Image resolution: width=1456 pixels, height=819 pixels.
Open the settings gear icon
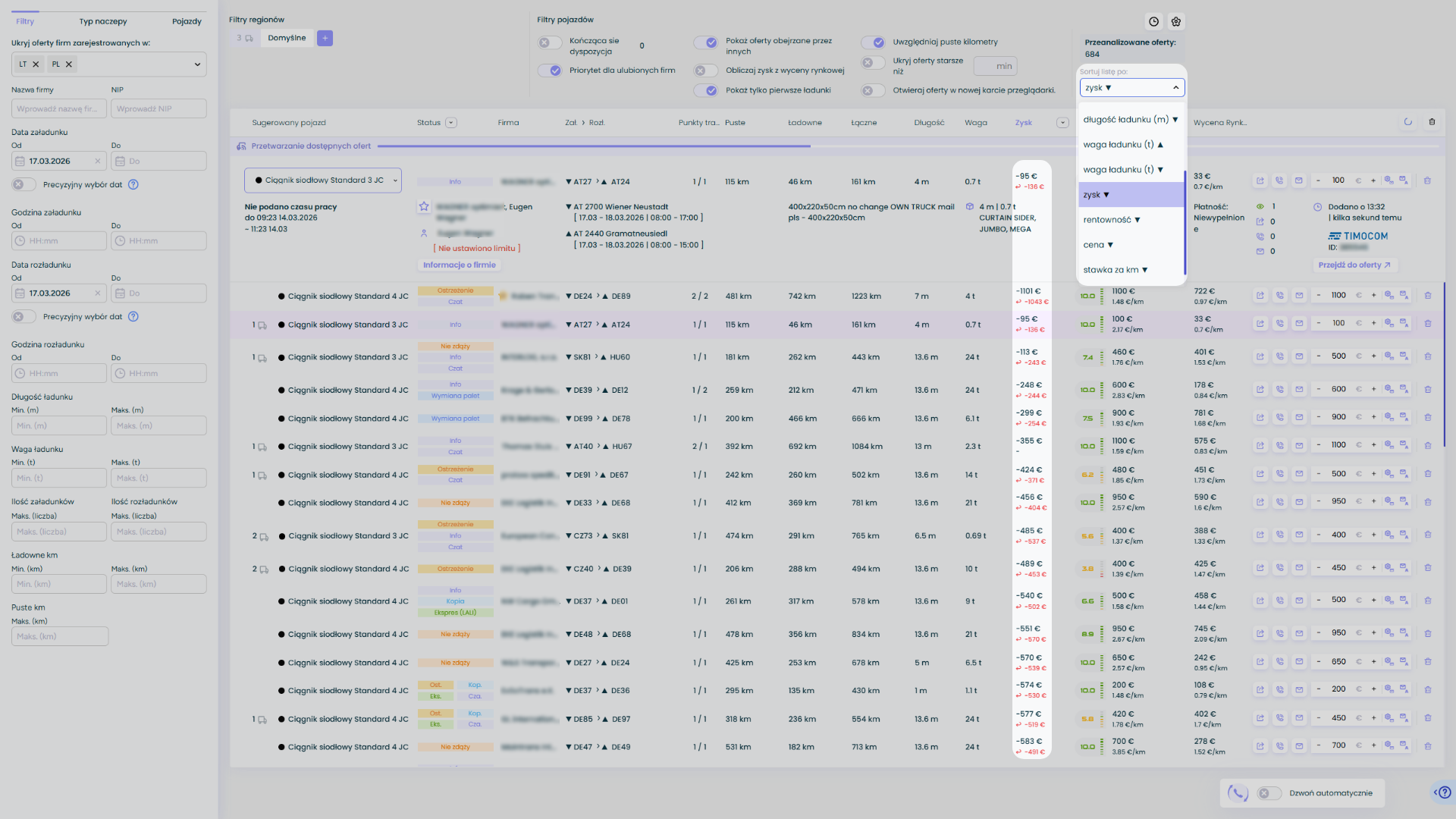(1176, 22)
